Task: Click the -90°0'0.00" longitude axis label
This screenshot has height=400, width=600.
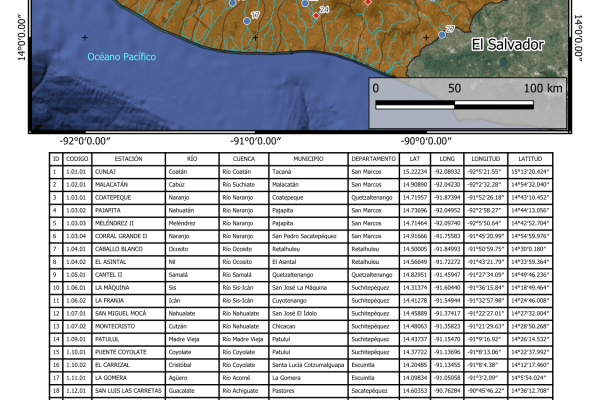Action: coord(426,141)
